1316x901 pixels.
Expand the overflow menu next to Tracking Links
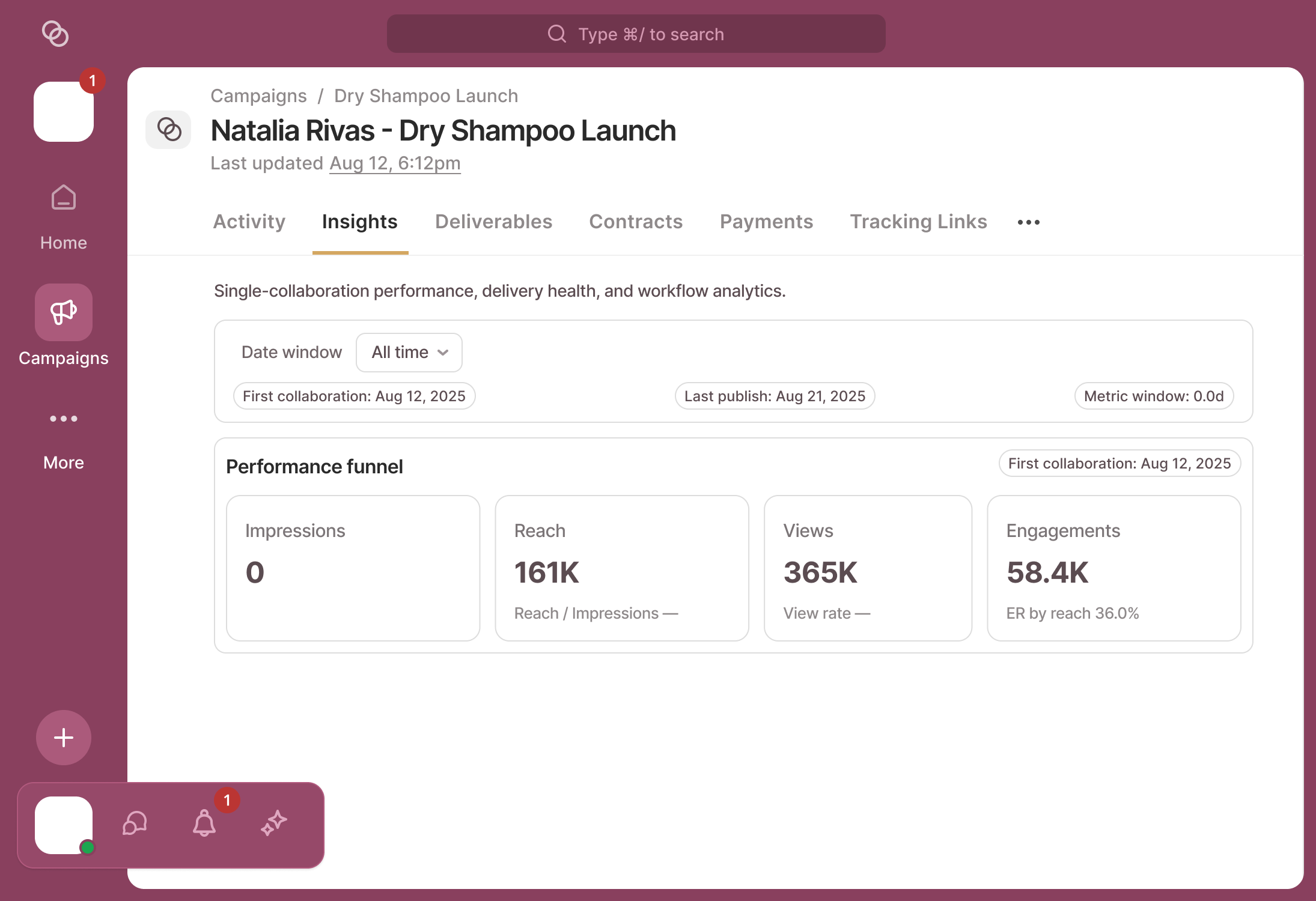[1028, 222]
